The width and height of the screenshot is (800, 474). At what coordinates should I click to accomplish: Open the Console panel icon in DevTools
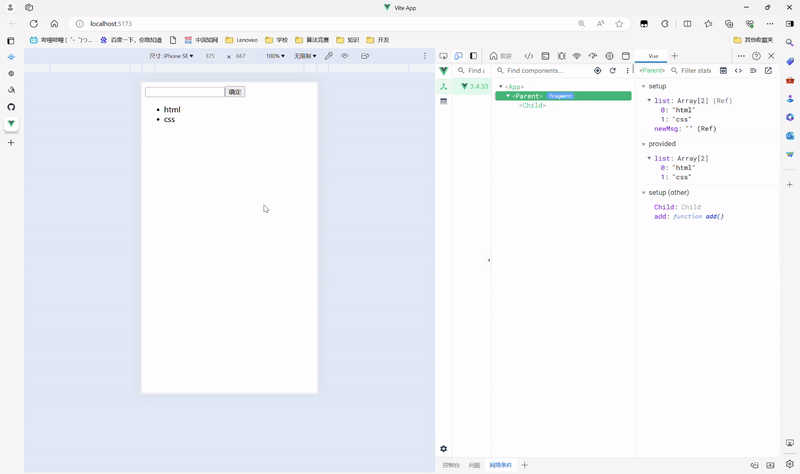tap(545, 56)
